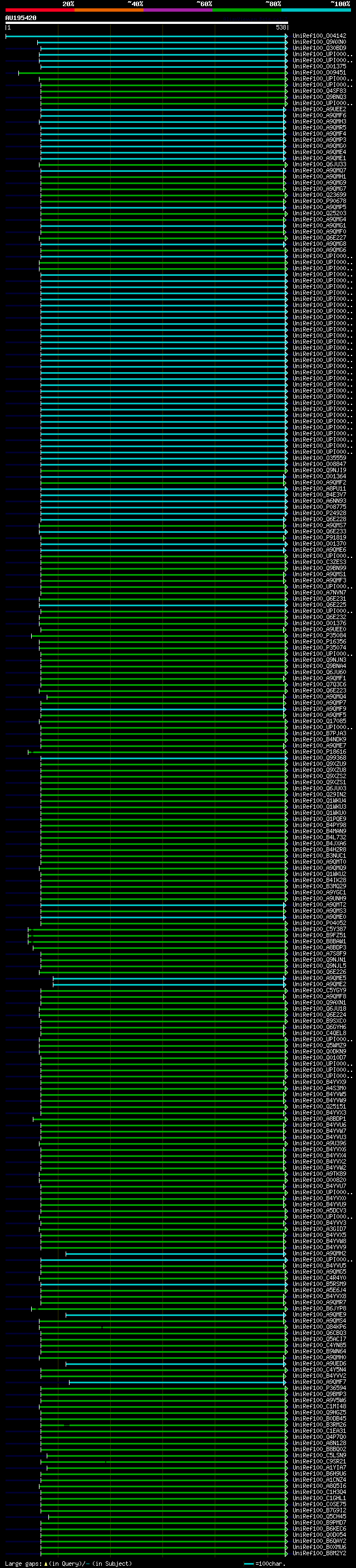Click hit label UniRef100_P35074
356x1568 pixels.
tap(319, 647)
